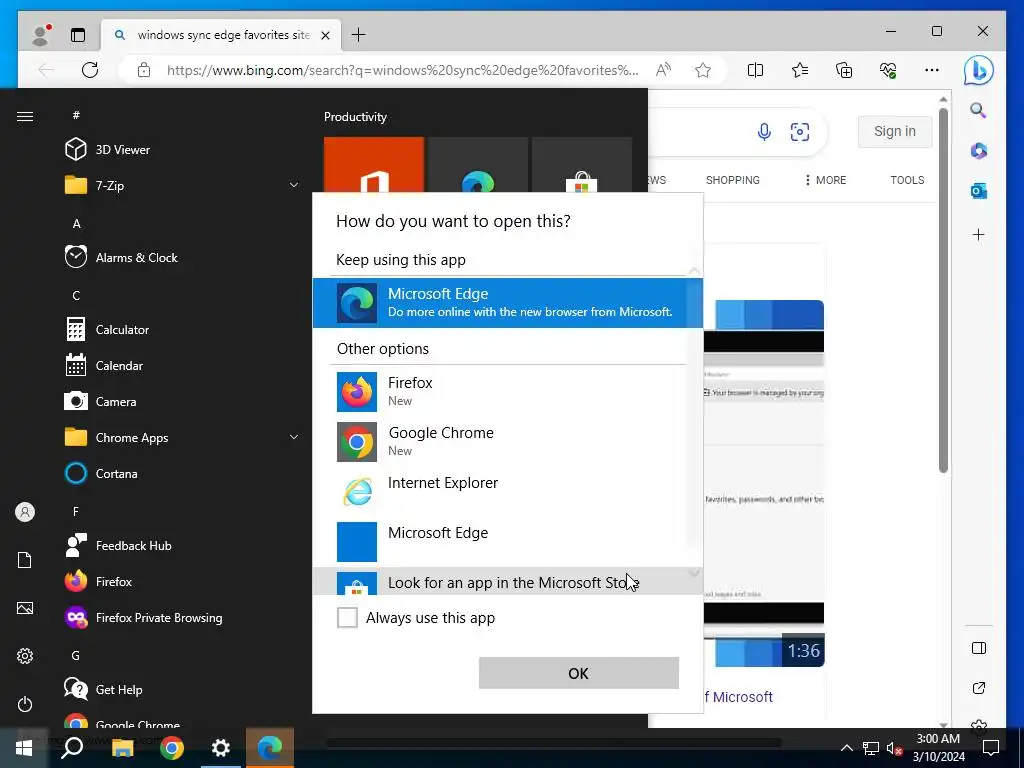This screenshot has height=768, width=1024.
Task: Search using an image icon
Action: (799, 132)
